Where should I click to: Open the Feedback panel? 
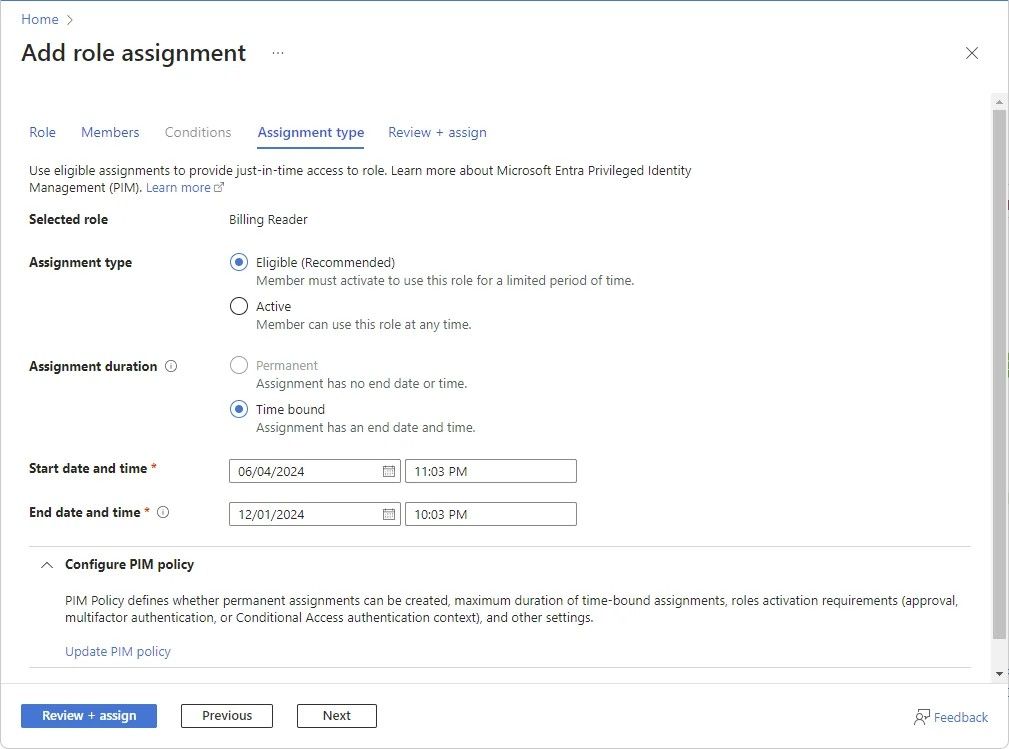pos(950,716)
